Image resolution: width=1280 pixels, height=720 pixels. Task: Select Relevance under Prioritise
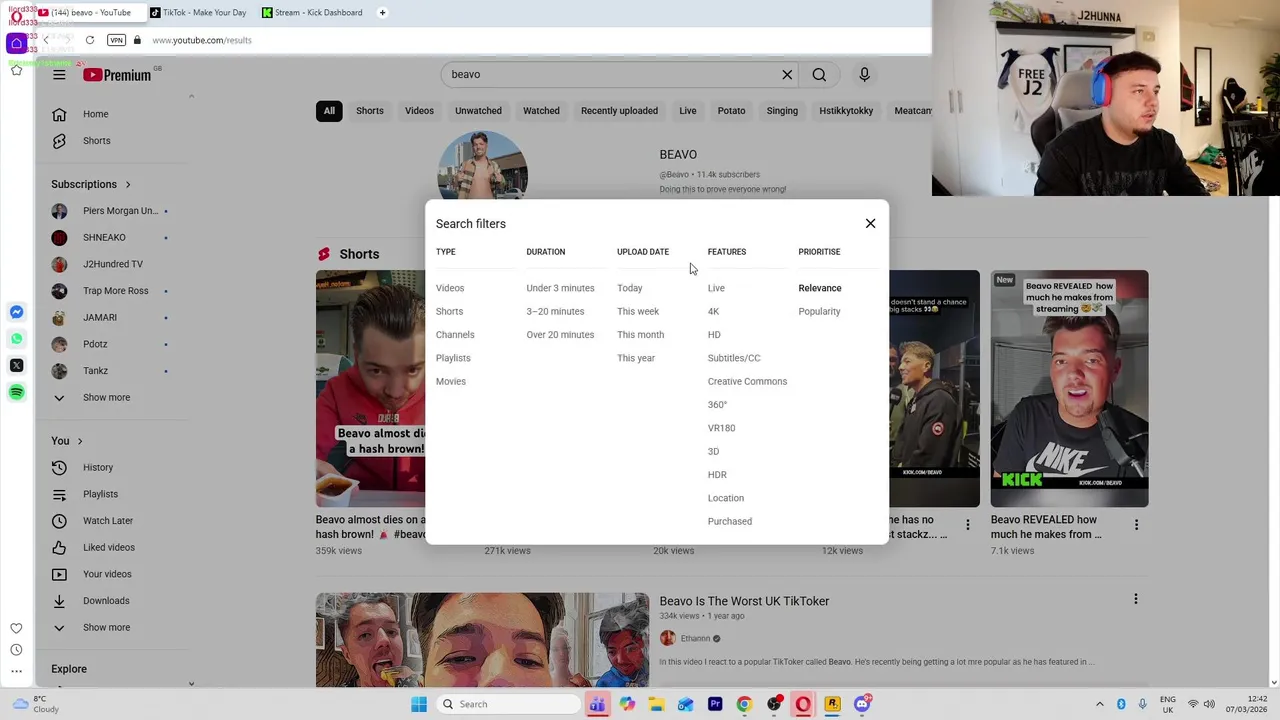(x=820, y=288)
